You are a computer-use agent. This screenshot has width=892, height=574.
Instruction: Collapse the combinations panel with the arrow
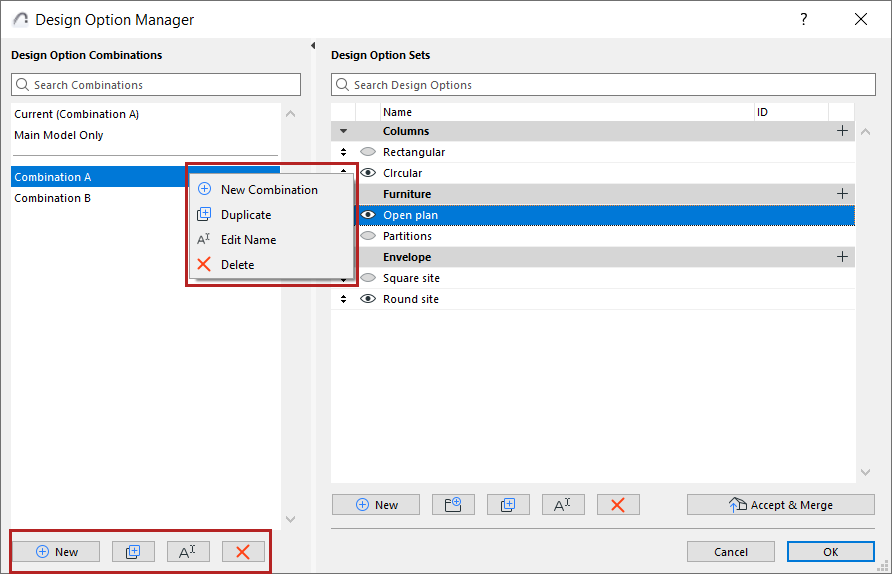[x=313, y=45]
